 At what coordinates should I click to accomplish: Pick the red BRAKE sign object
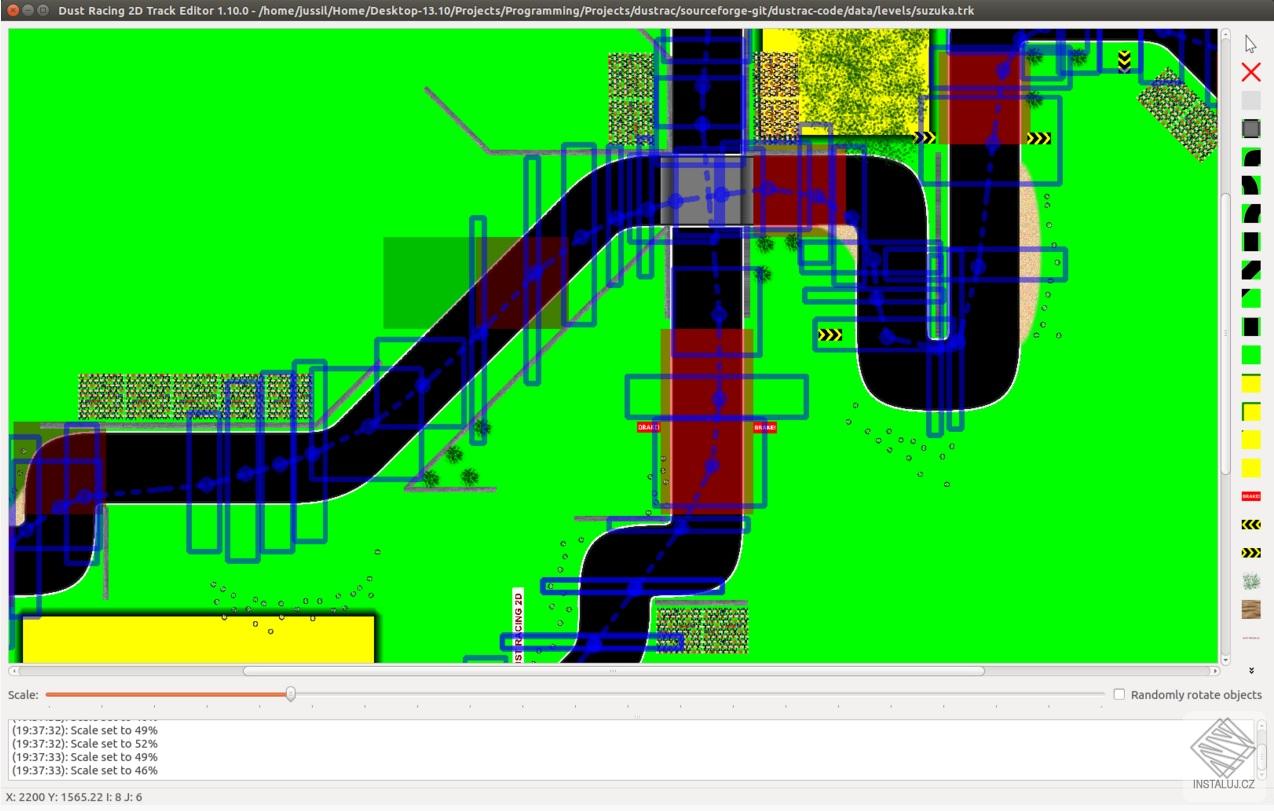tap(1250, 496)
